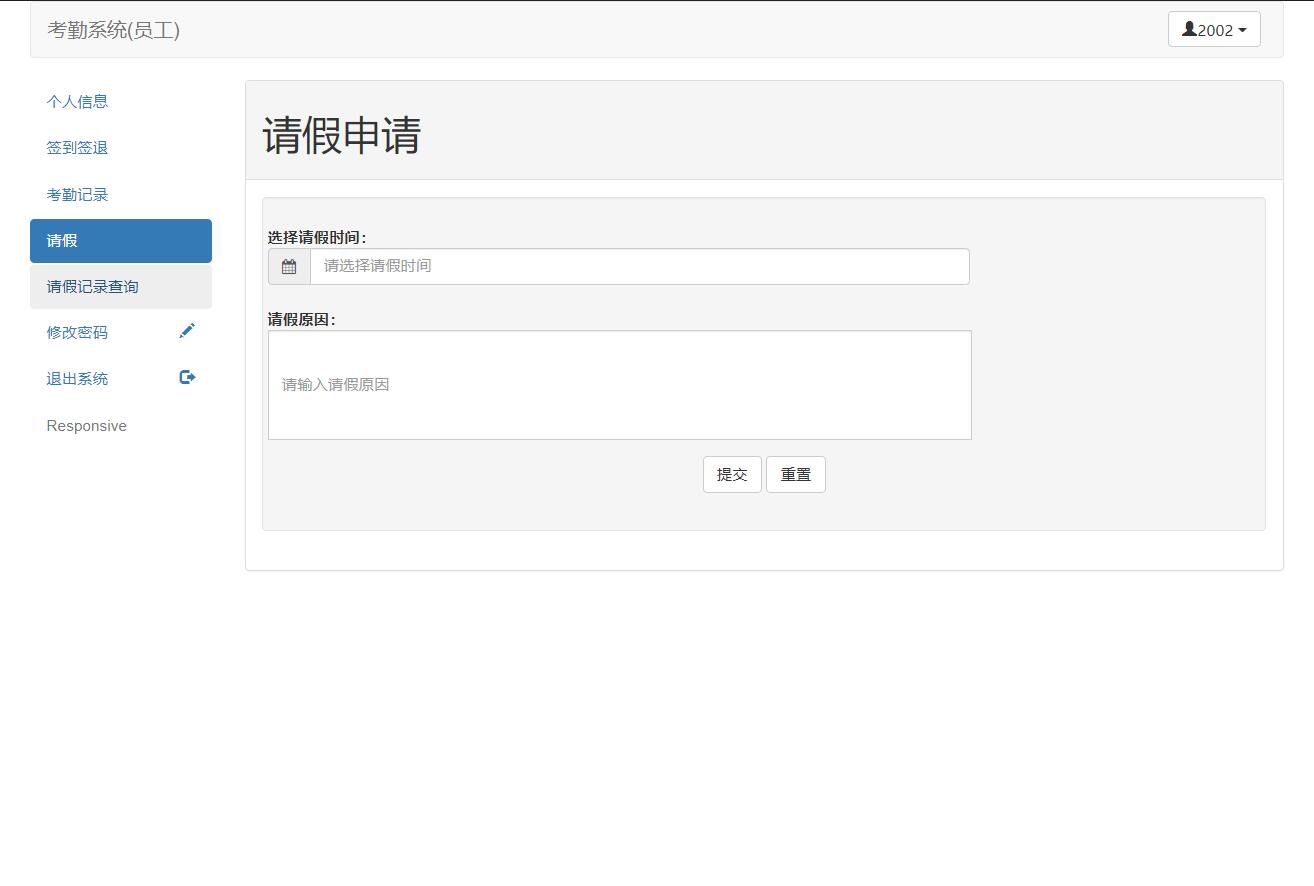Open the 考勤记录 section
Screen dimensions: 1314x886
pyautogui.click(x=77, y=194)
